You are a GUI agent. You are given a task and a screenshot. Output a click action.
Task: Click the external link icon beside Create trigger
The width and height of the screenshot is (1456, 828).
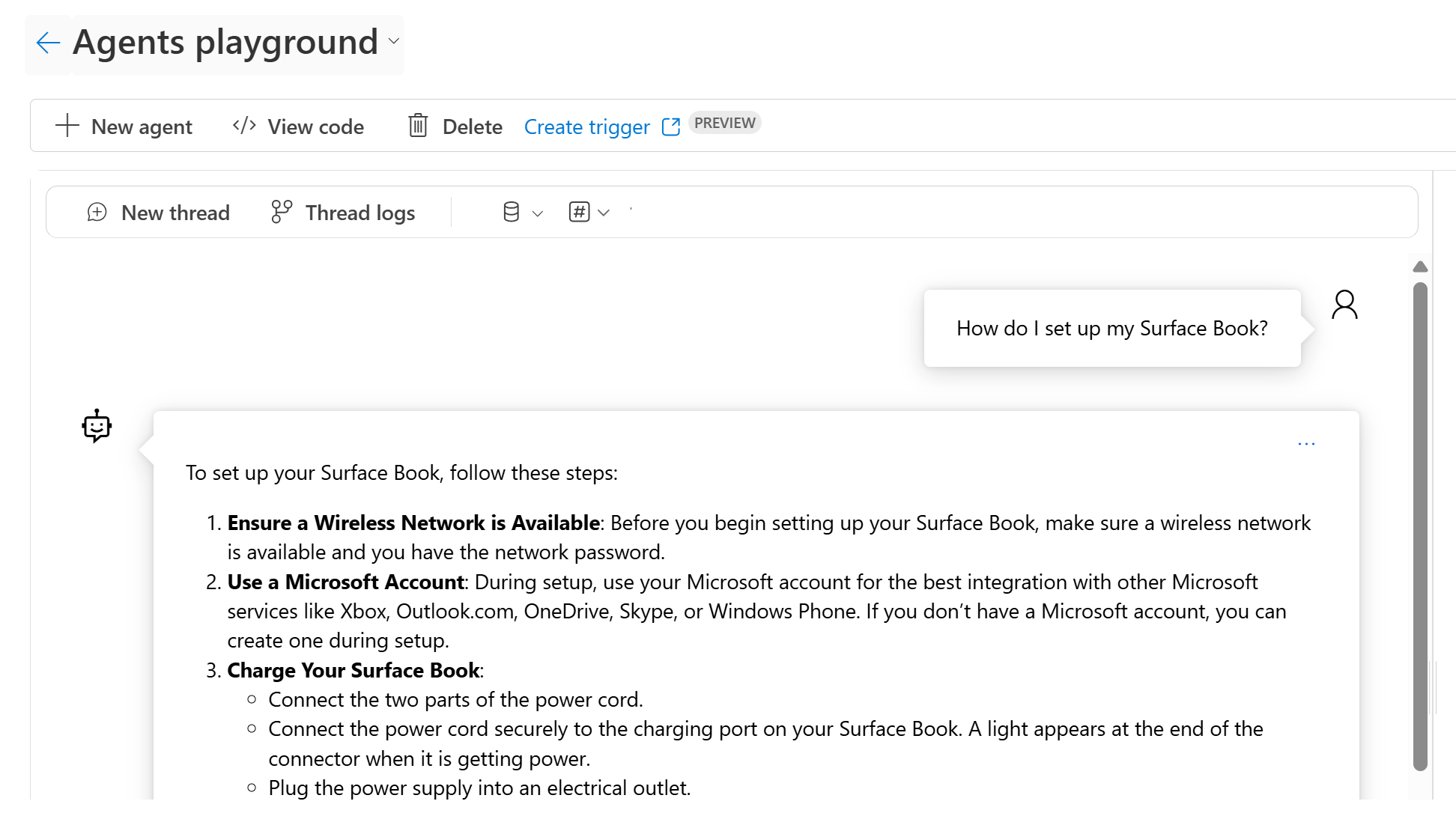(x=670, y=126)
